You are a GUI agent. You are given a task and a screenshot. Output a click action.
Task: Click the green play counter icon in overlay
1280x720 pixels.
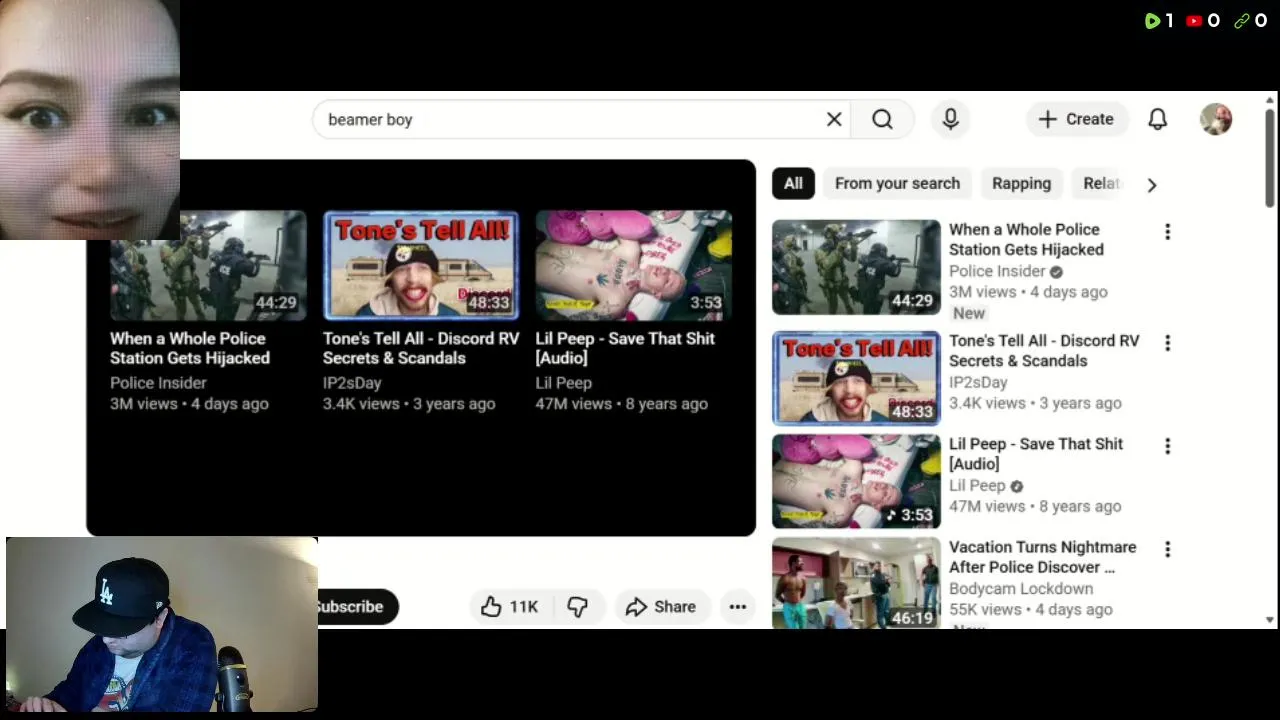[1152, 20]
